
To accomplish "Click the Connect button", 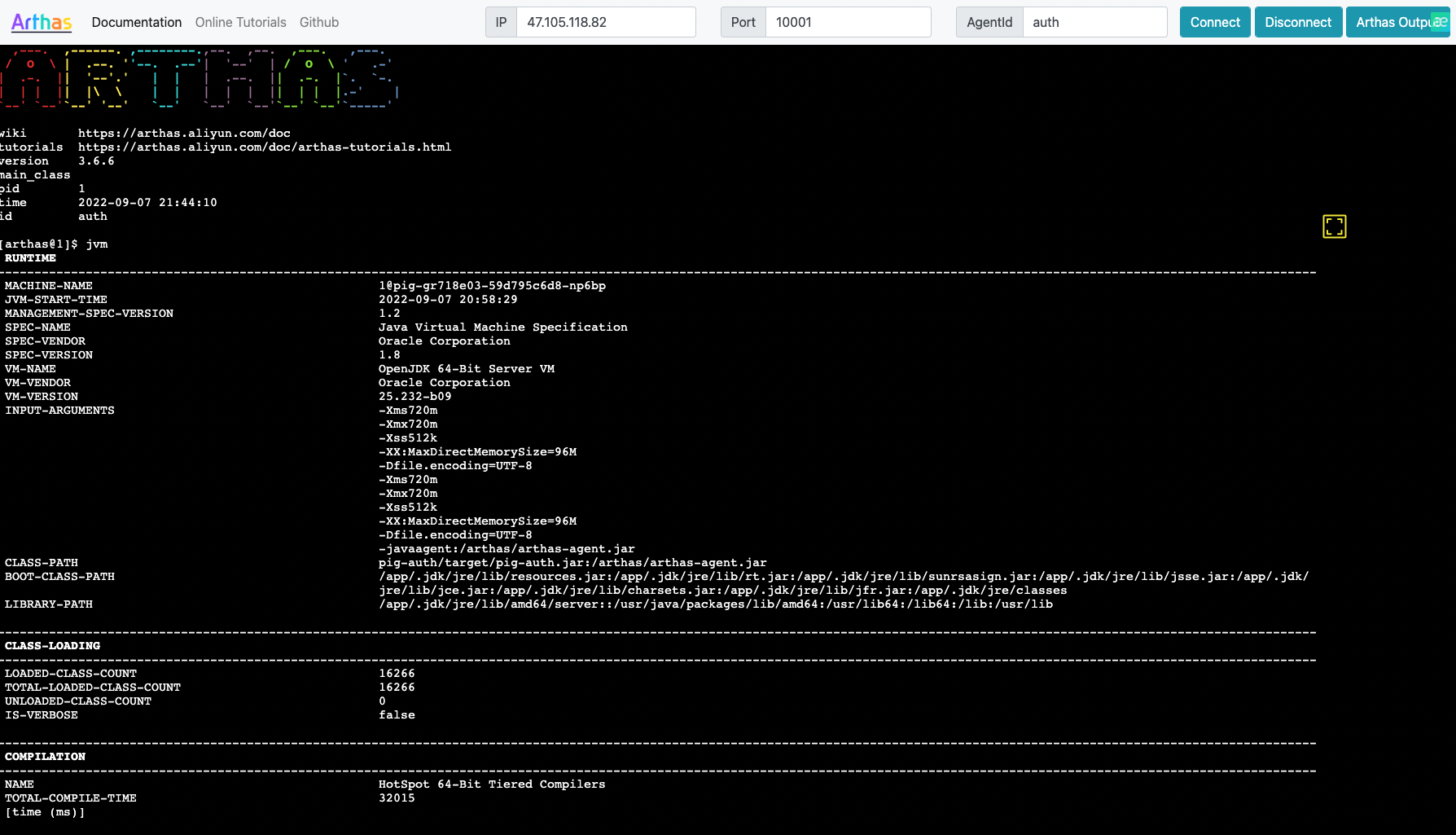I will pyautogui.click(x=1215, y=22).
